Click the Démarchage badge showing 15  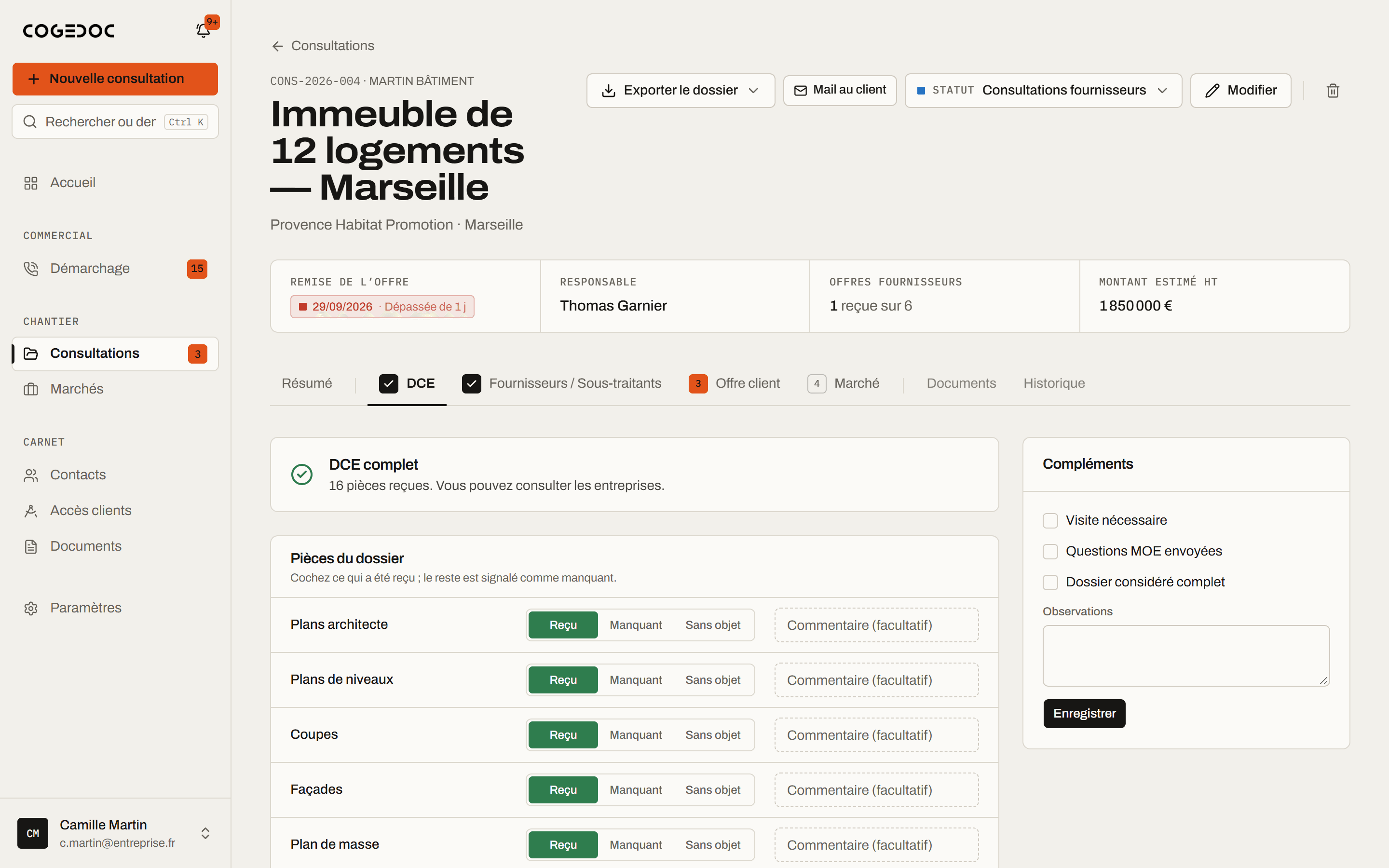coord(197,269)
